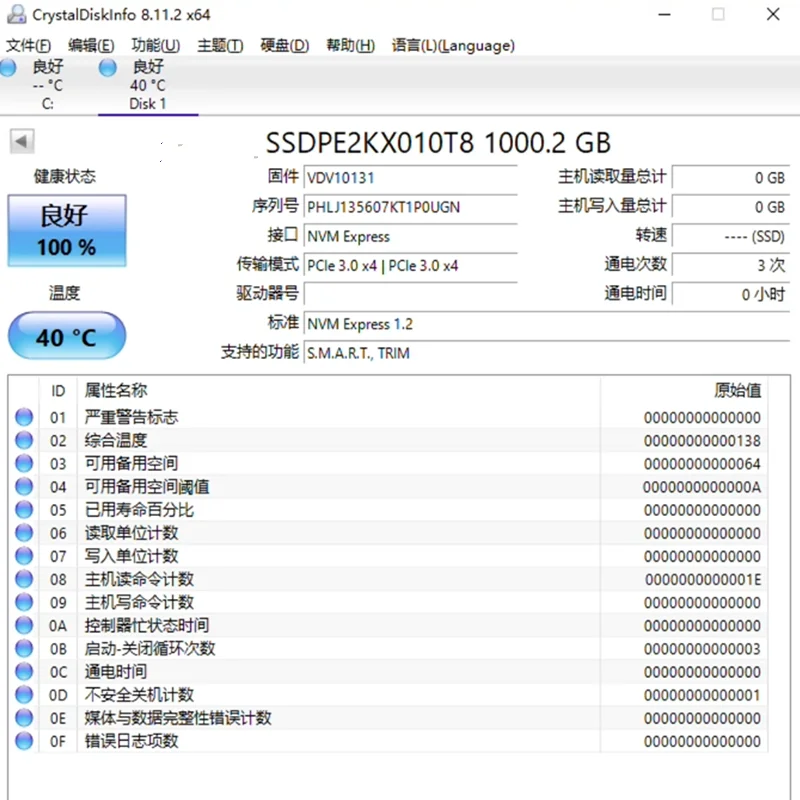Click status orb for attribute 02 综合温度
The image size is (800, 800).
click(24, 440)
